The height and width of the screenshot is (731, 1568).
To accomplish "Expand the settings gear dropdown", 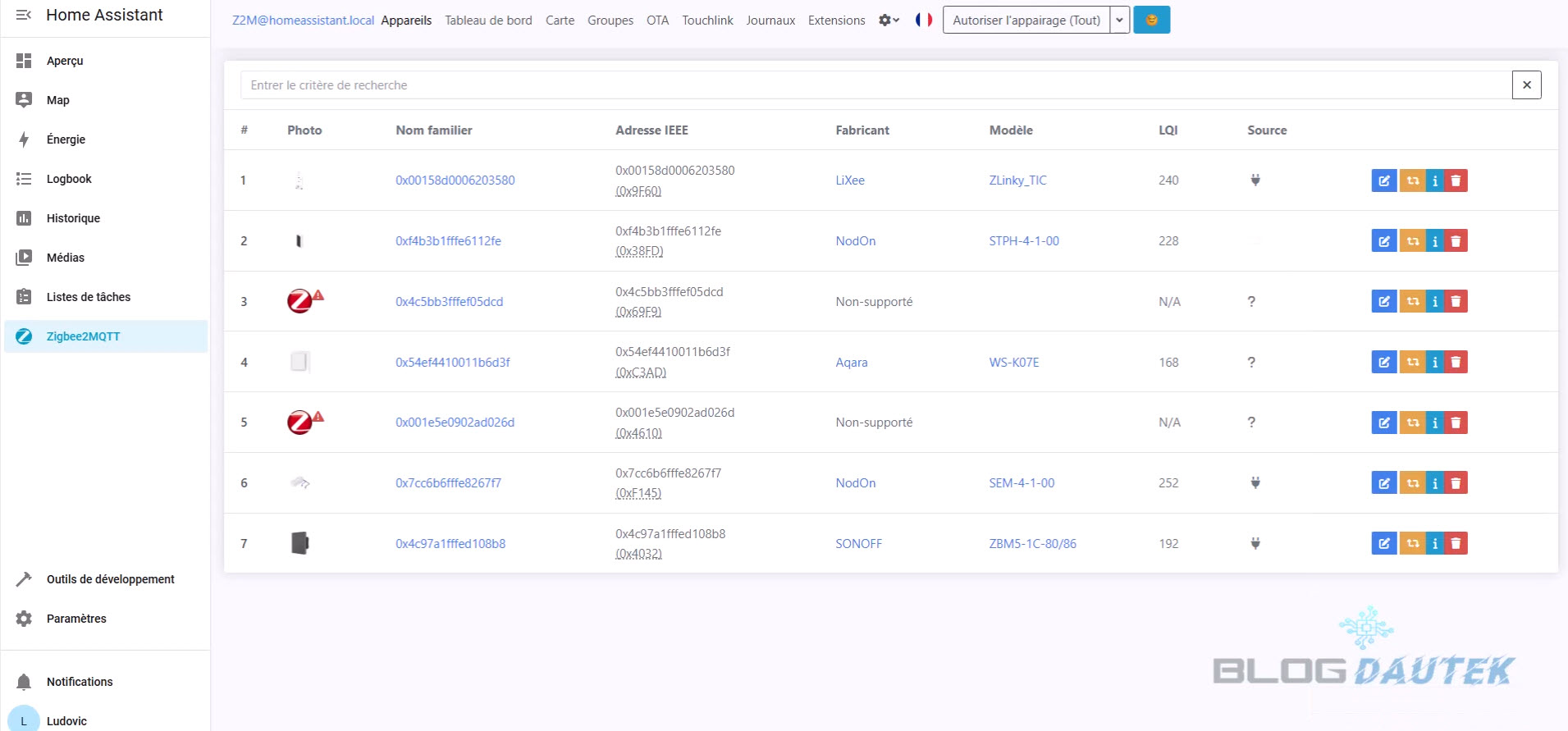I will click(889, 20).
